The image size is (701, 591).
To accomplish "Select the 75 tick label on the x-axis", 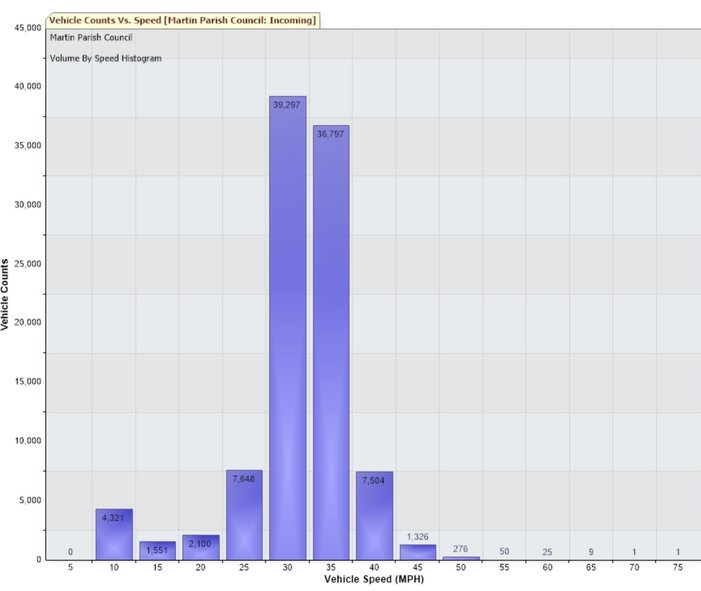I will [678, 567].
